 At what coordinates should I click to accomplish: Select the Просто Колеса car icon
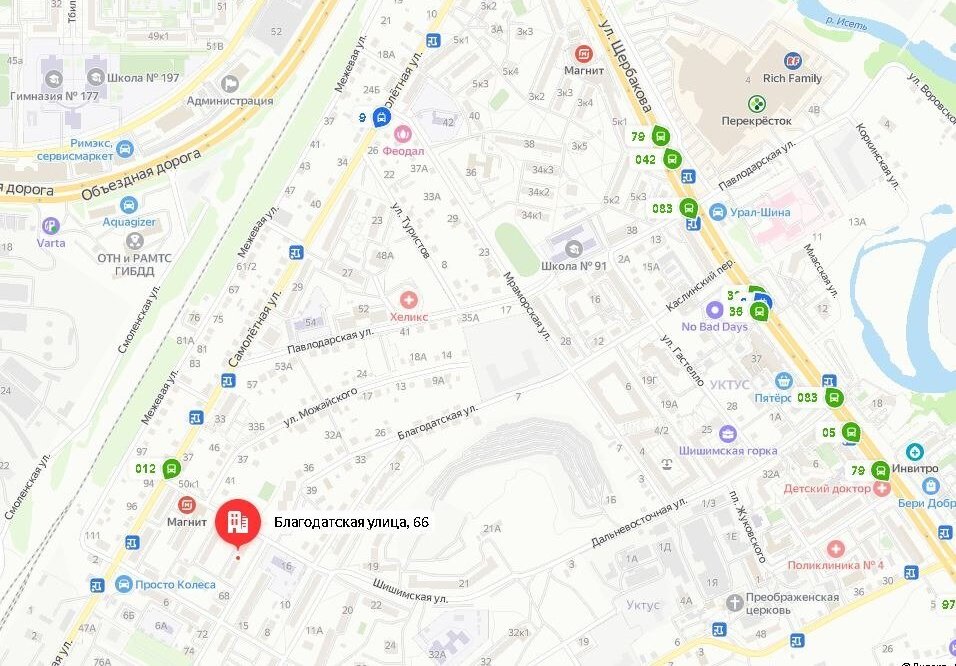click(124, 584)
